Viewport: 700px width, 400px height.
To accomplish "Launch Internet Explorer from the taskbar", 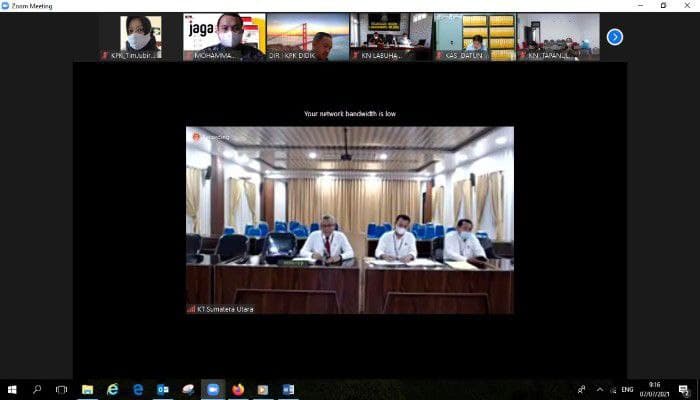I will pyautogui.click(x=113, y=390).
